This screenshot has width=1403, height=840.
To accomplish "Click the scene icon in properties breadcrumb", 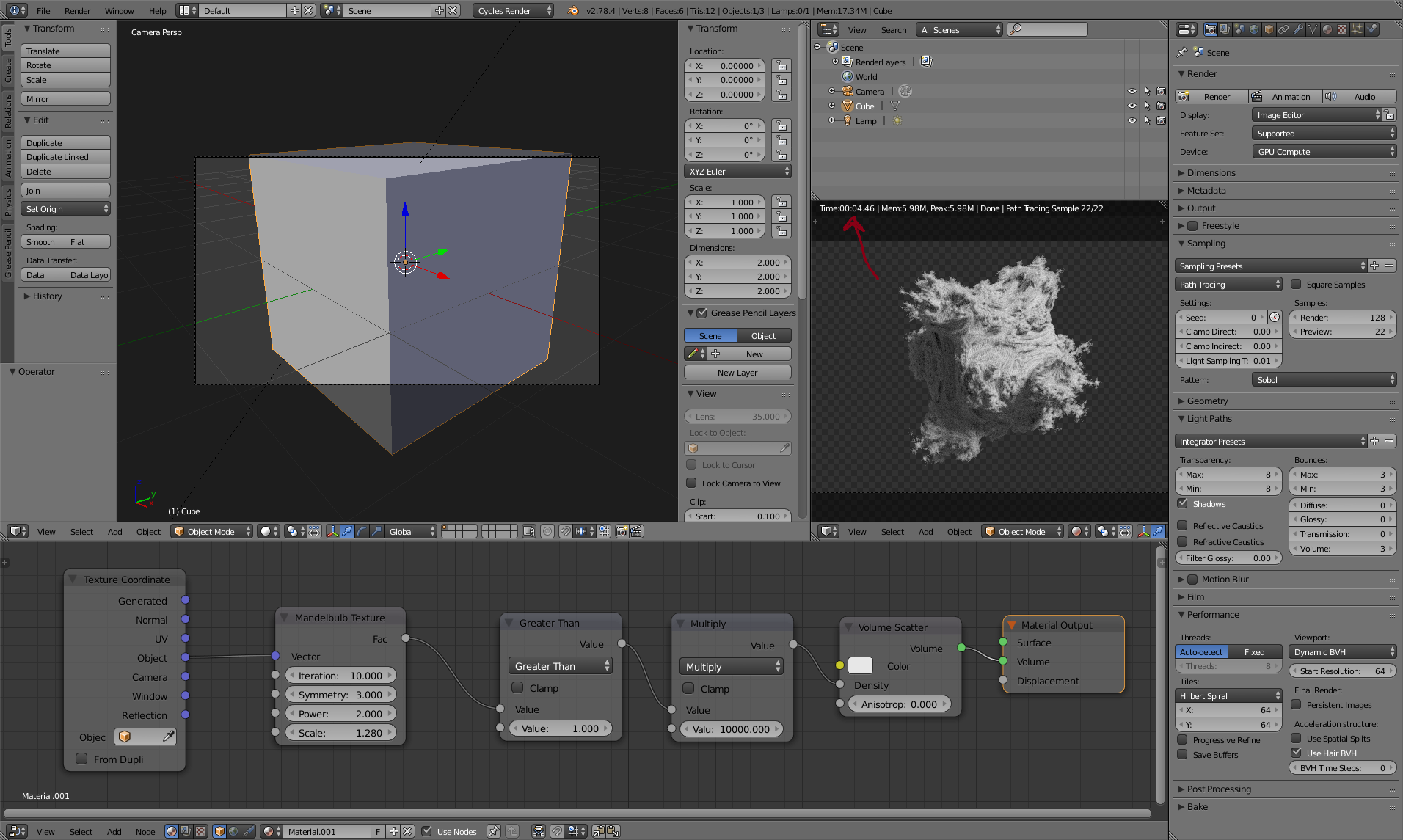I will (1198, 53).
